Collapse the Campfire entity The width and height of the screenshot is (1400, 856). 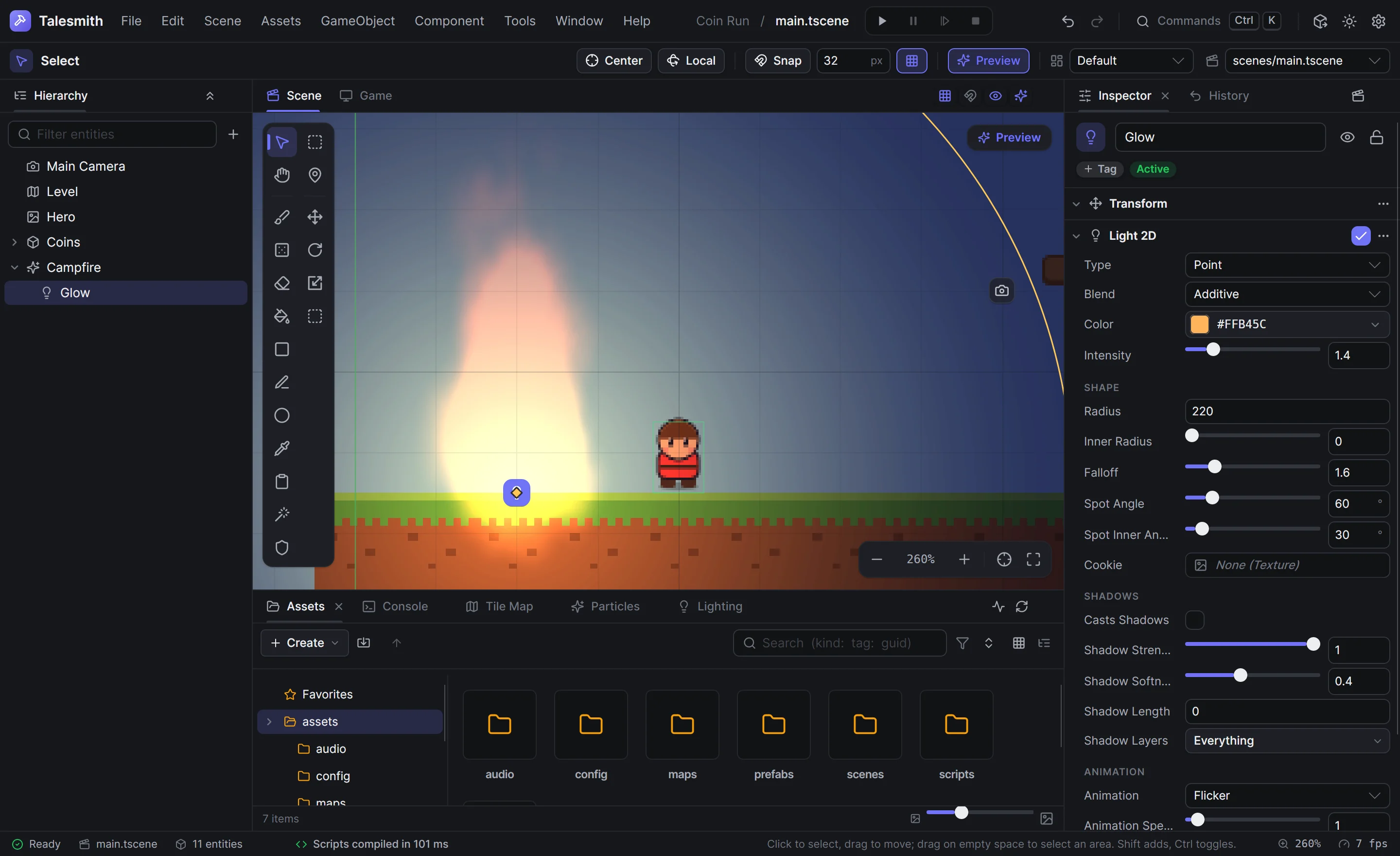point(15,267)
